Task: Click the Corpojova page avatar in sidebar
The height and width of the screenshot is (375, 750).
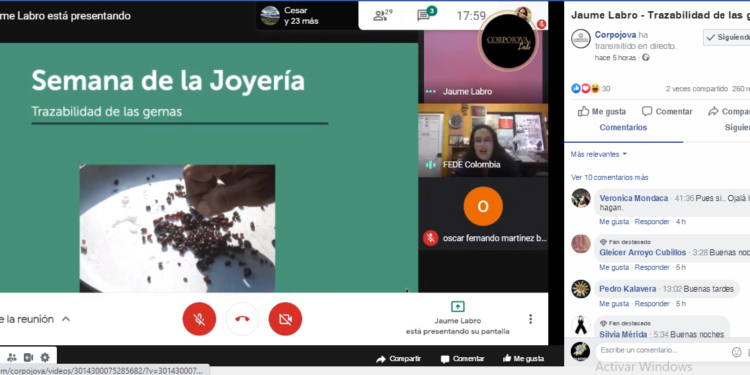Action: (581, 39)
